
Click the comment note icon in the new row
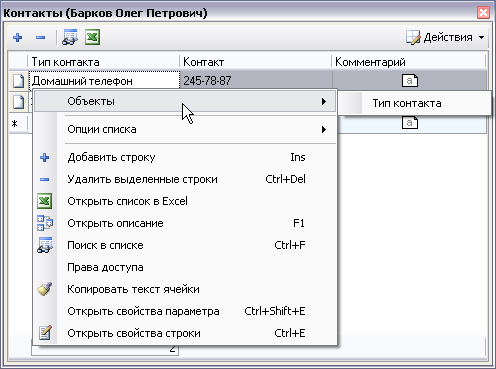point(410,122)
